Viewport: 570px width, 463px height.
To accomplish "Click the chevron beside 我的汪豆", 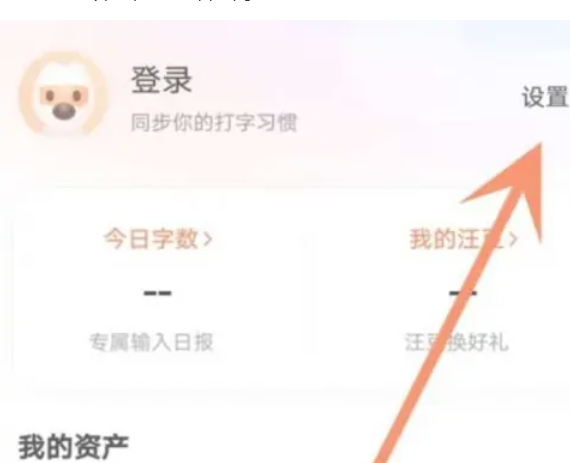I will [513, 239].
